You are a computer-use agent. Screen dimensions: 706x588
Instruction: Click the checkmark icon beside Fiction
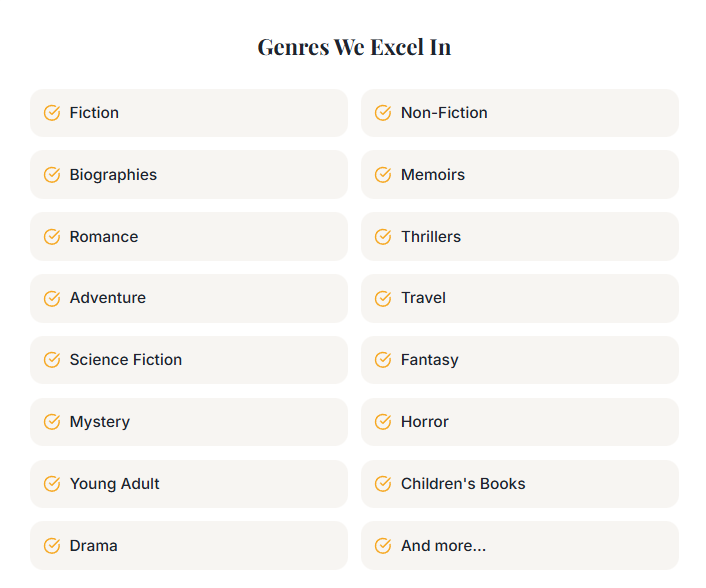pyautogui.click(x=52, y=113)
